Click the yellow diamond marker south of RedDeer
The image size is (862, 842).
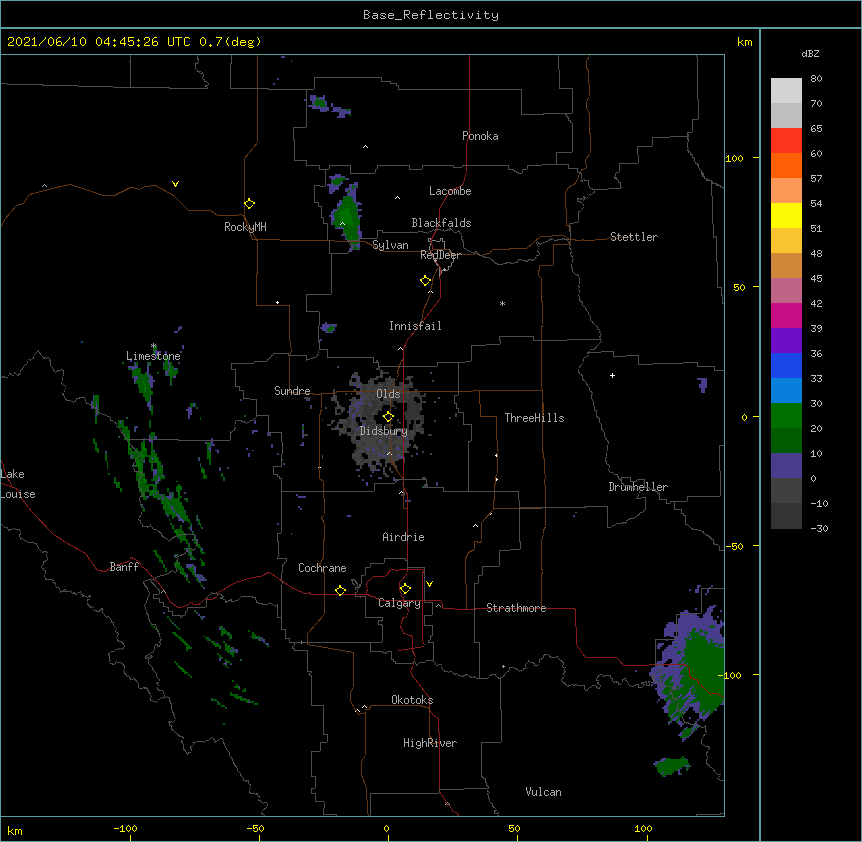click(425, 281)
